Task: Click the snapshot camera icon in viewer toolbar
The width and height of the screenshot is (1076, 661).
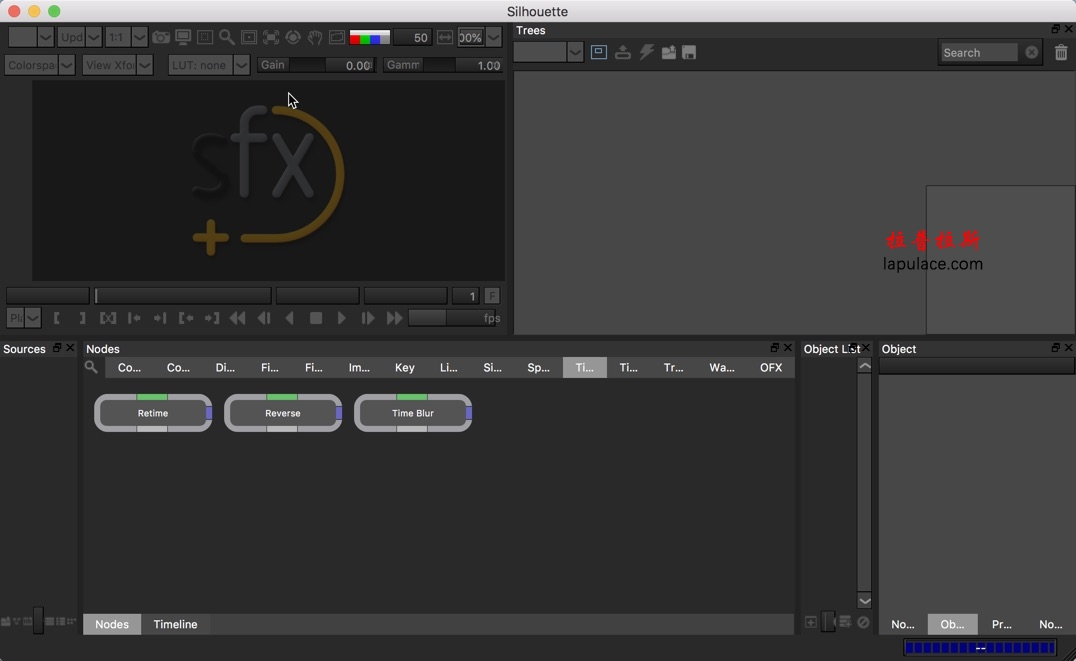Action: 161,38
